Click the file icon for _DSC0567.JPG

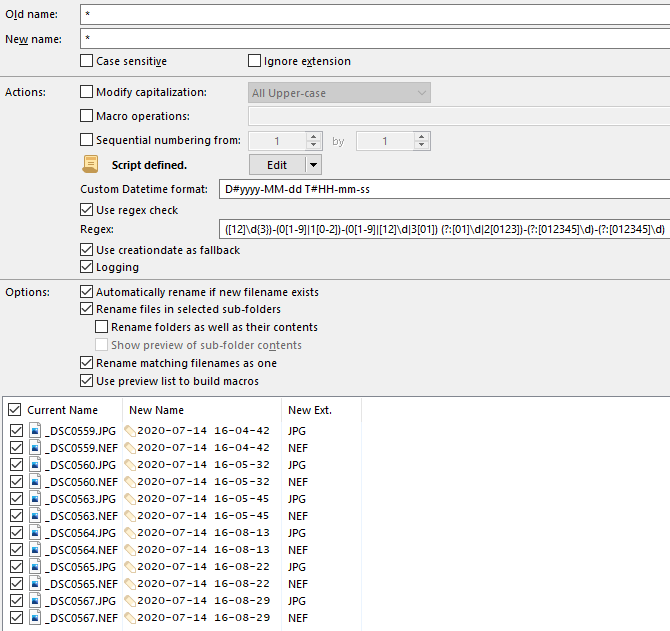click(35, 600)
